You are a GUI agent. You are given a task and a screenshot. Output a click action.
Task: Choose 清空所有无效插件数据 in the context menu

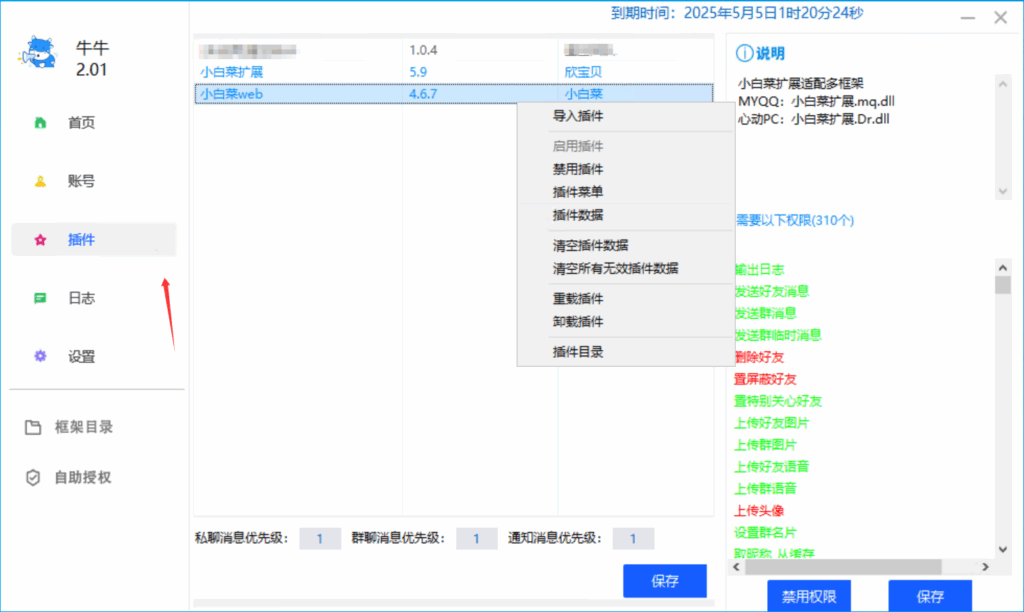[x=615, y=268]
